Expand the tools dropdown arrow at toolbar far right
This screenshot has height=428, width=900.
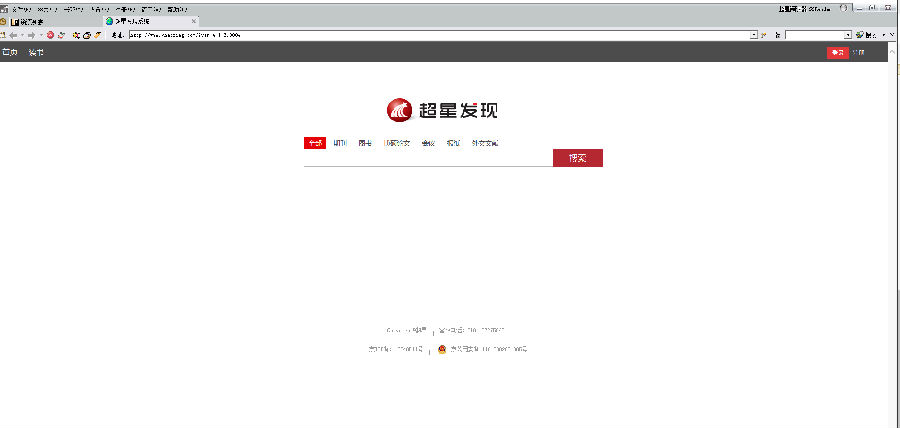coord(884,35)
